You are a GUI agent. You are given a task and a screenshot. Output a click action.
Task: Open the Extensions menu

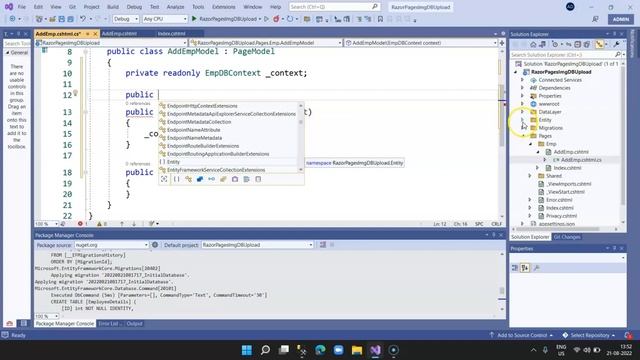pyautogui.click(x=224, y=7)
